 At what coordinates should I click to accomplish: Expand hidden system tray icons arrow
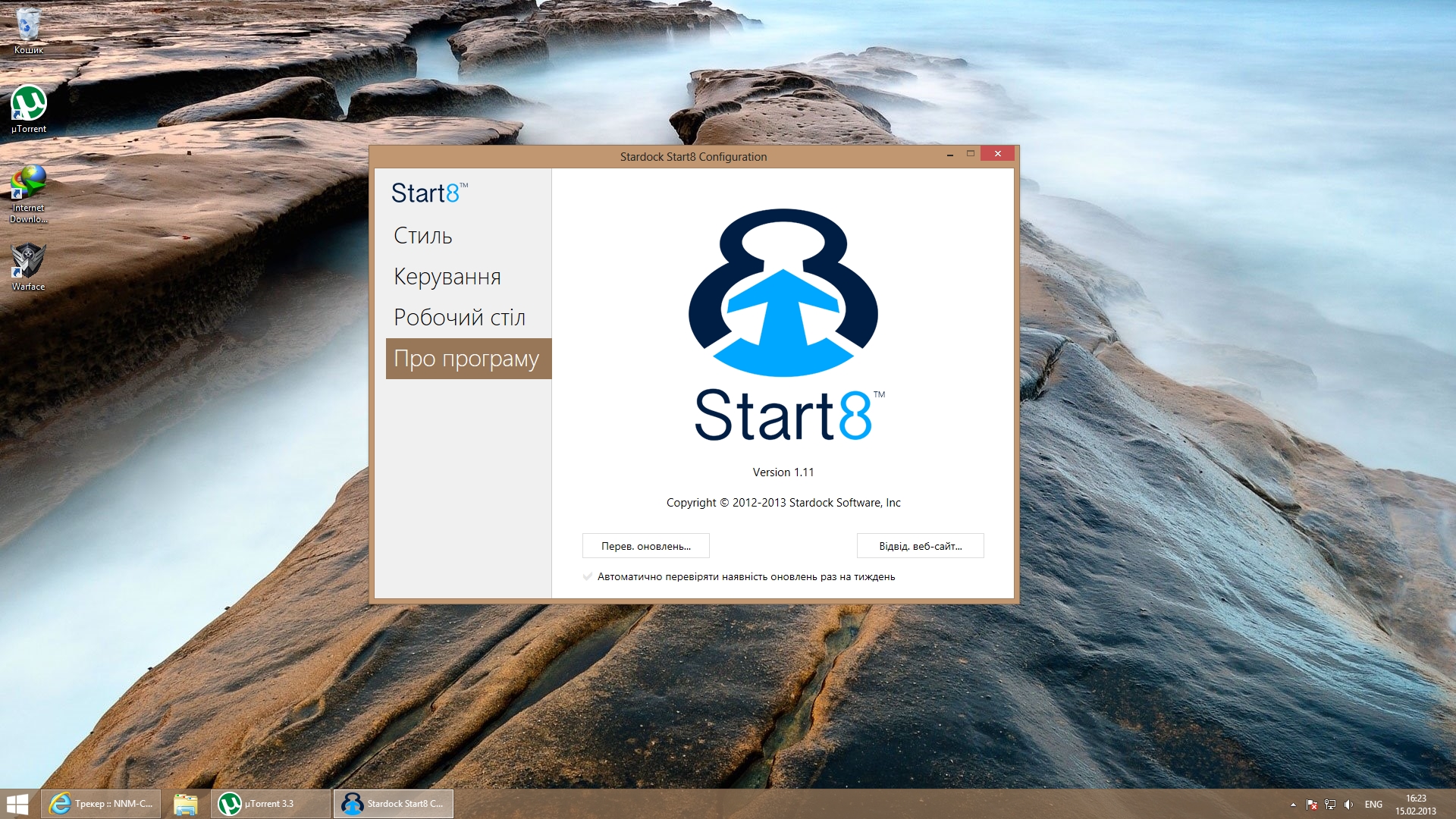click(1293, 805)
